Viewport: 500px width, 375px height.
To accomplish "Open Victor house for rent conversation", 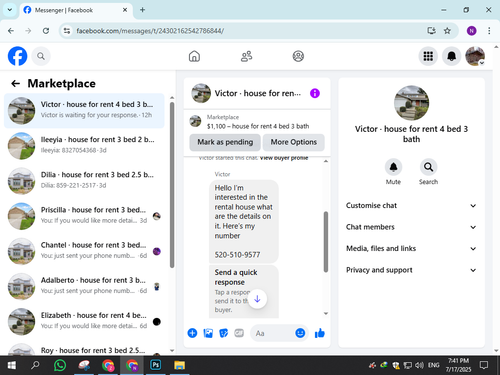I will pos(84,111).
